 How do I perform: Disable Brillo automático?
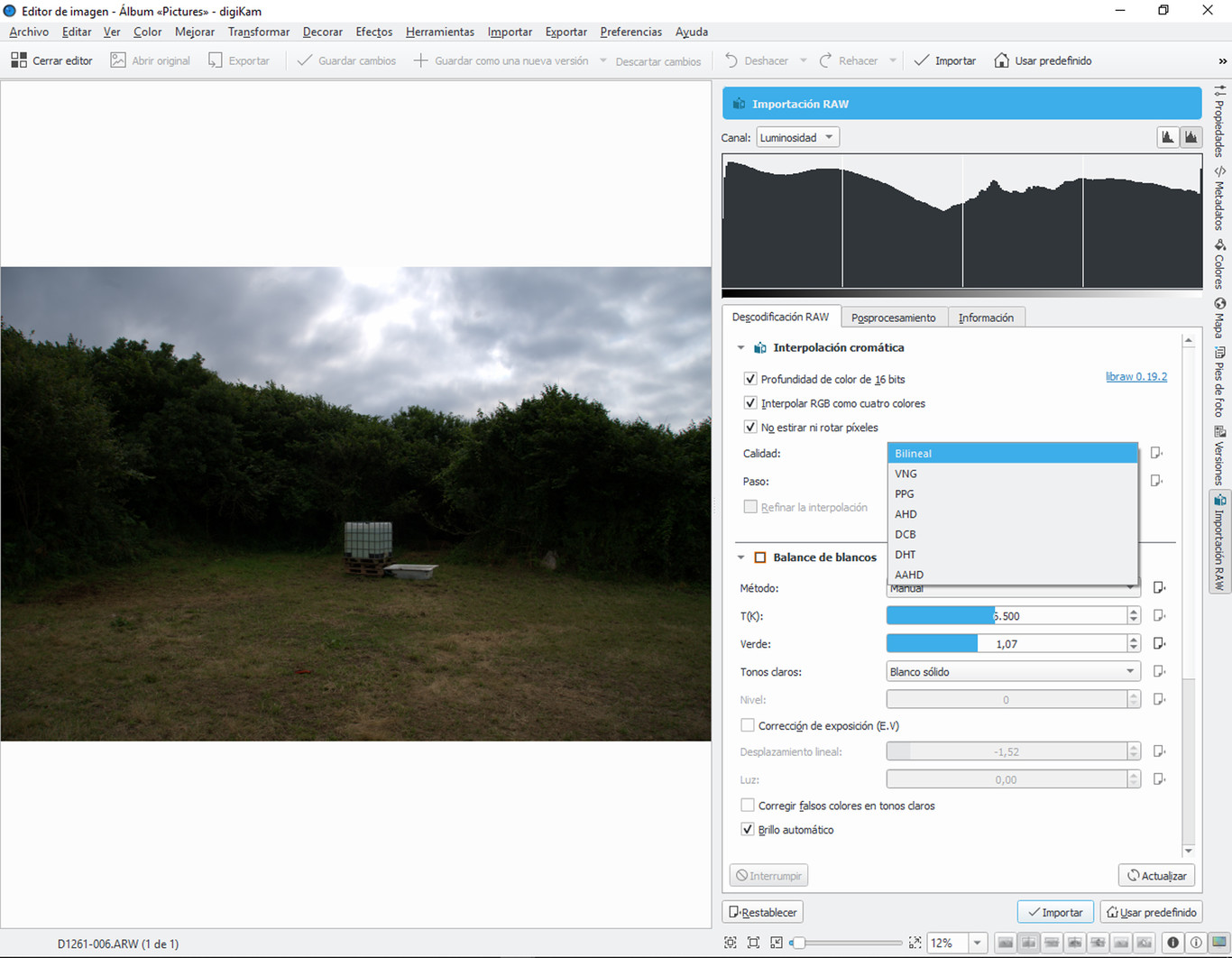pos(748,829)
